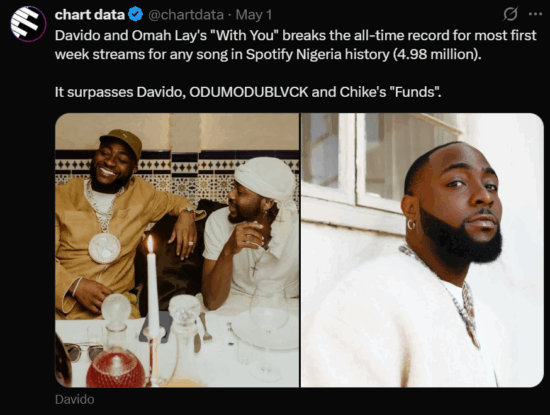Click the large round pendant necklace
Screen dimensions: 550x415
[x=105, y=248]
